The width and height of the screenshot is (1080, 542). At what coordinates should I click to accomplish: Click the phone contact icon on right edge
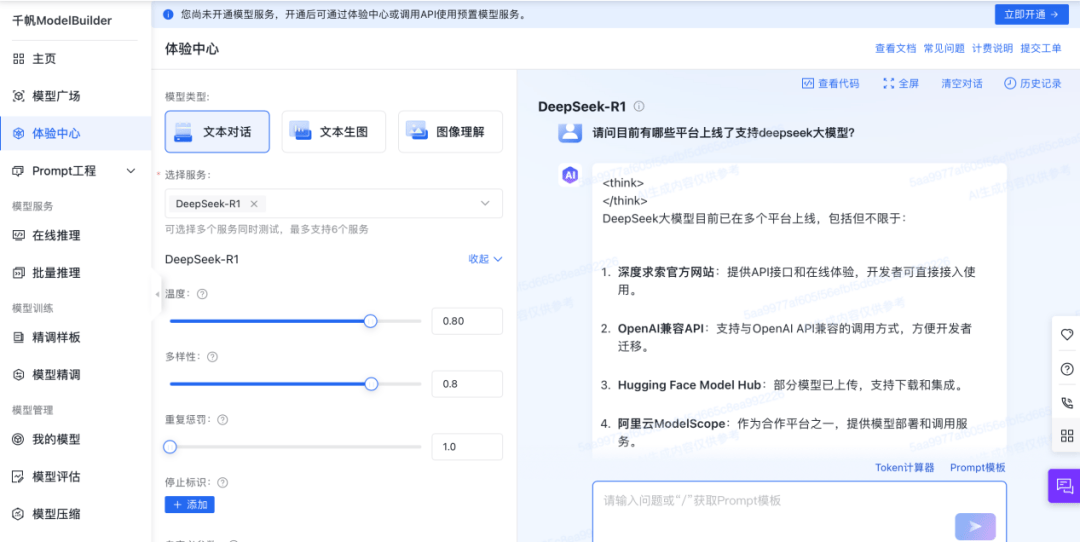point(1067,403)
